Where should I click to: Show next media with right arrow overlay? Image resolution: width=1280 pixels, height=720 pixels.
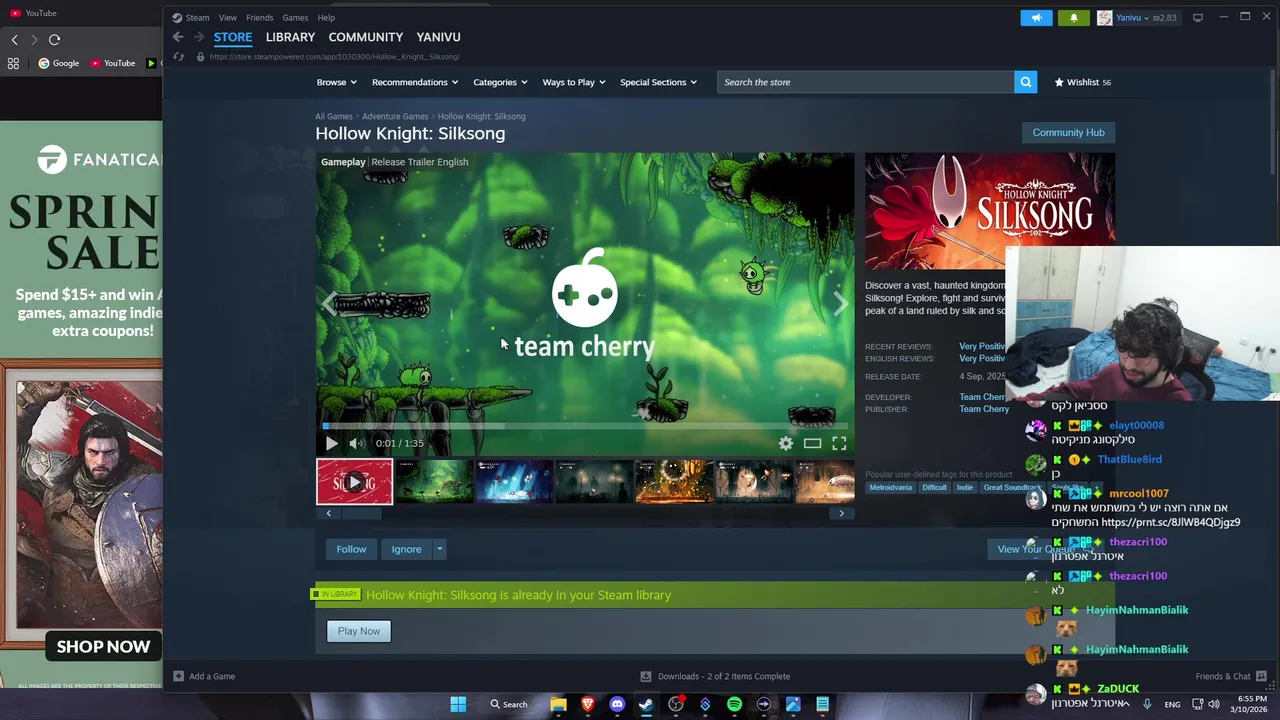click(x=840, y=303)
